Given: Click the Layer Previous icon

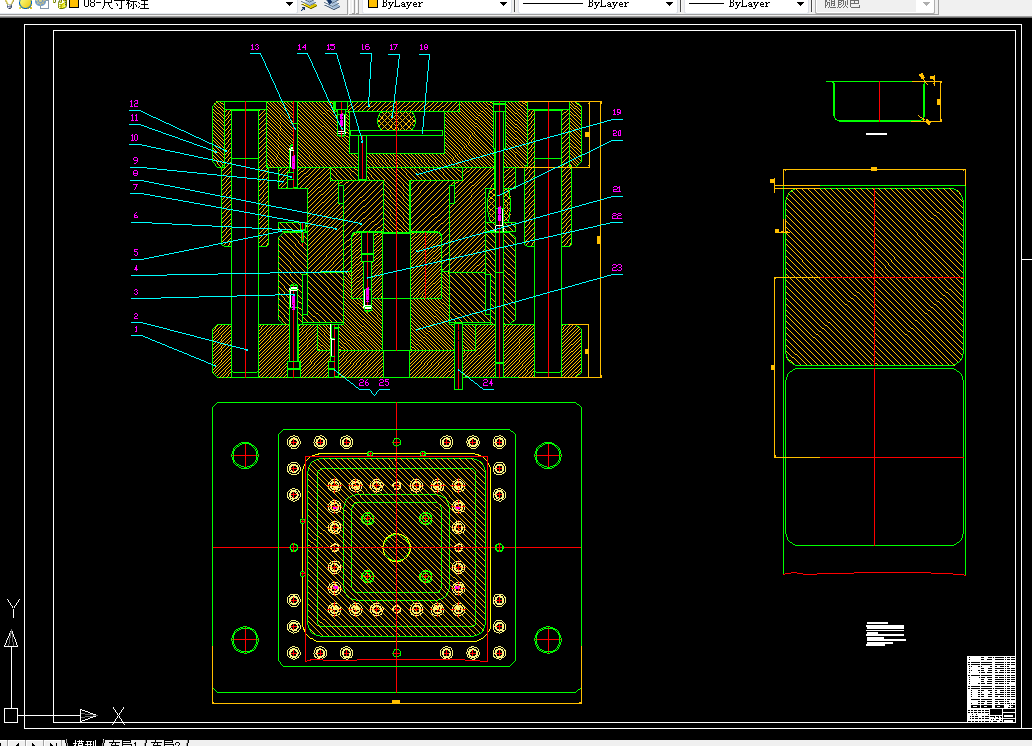Looking at the screenshot, I should pyautogui.click(x=332, y=5).
